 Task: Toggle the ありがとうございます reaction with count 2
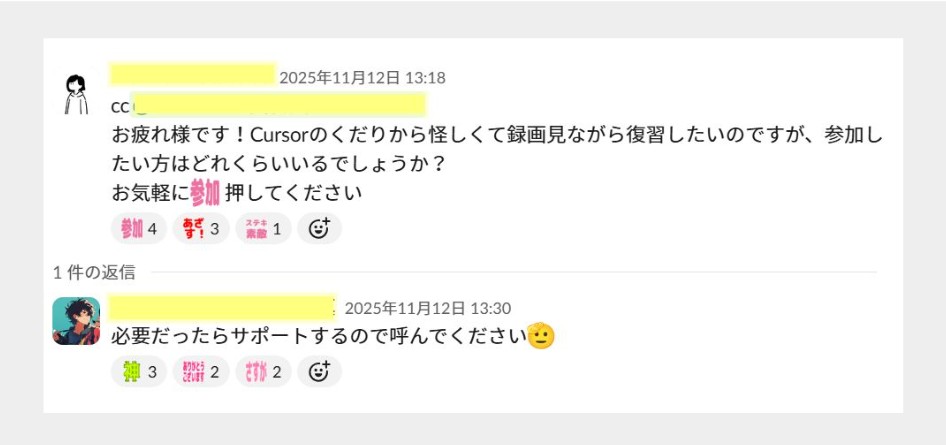201,372
